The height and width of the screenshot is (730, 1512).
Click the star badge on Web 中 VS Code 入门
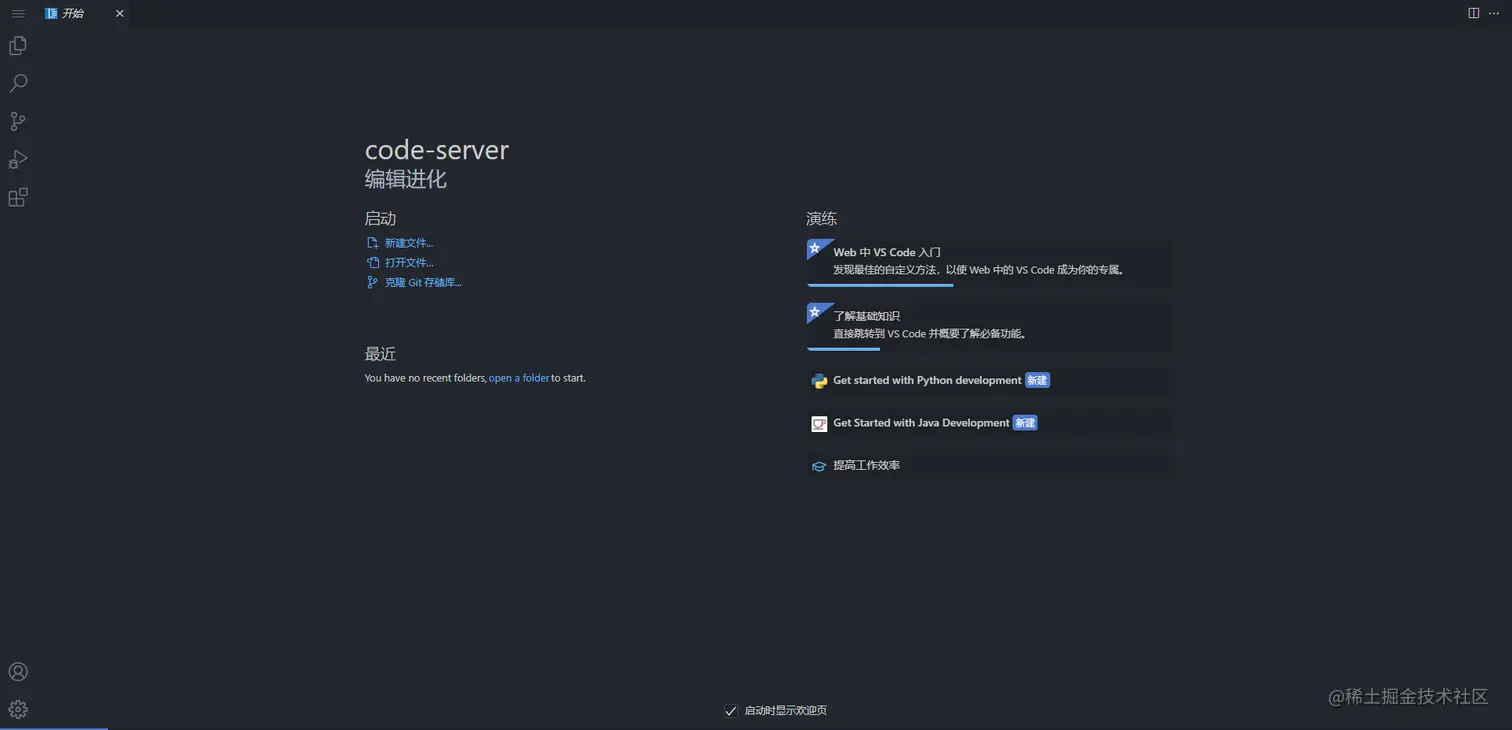pos(817,248)
